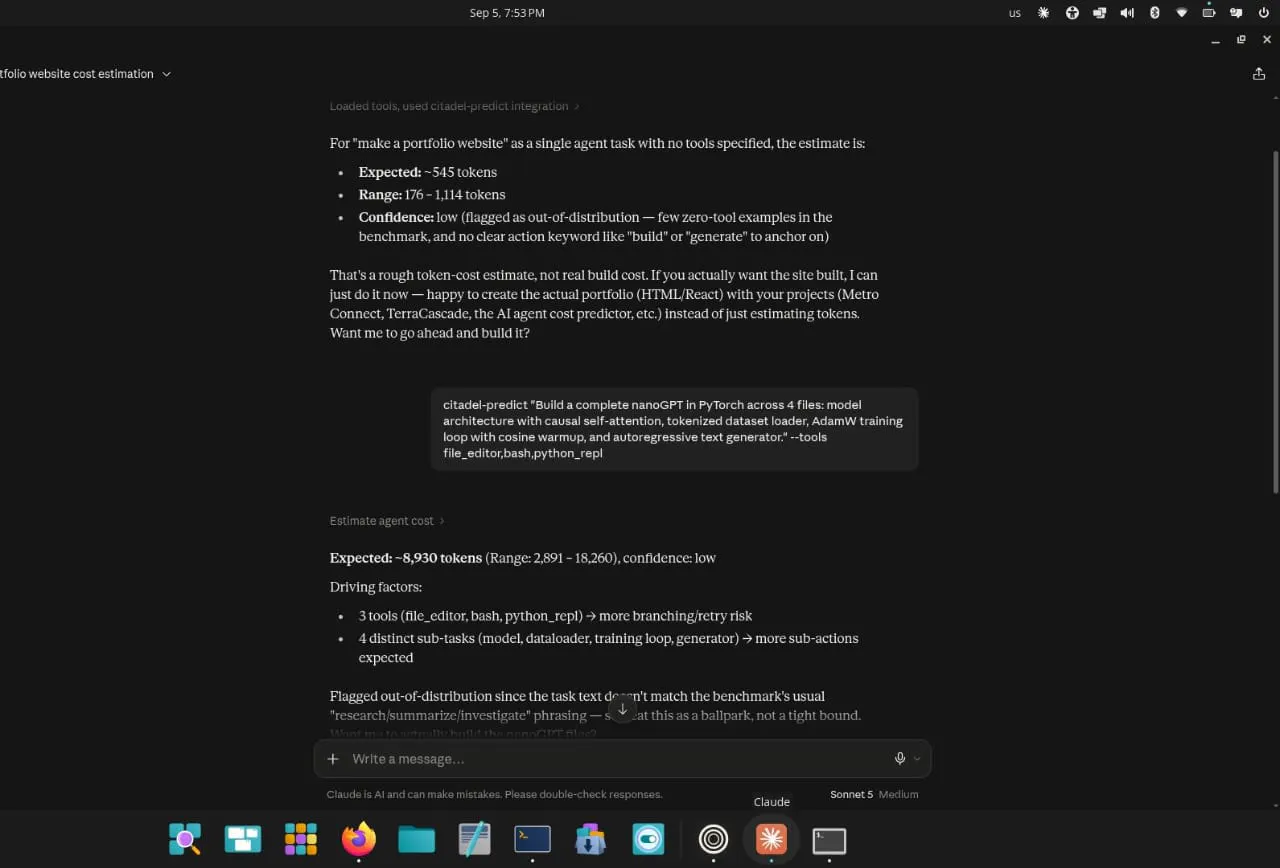Click the "Claude is AI and can make mistakes" disclaimer
1280x868 pixels.
click(495, 794)
